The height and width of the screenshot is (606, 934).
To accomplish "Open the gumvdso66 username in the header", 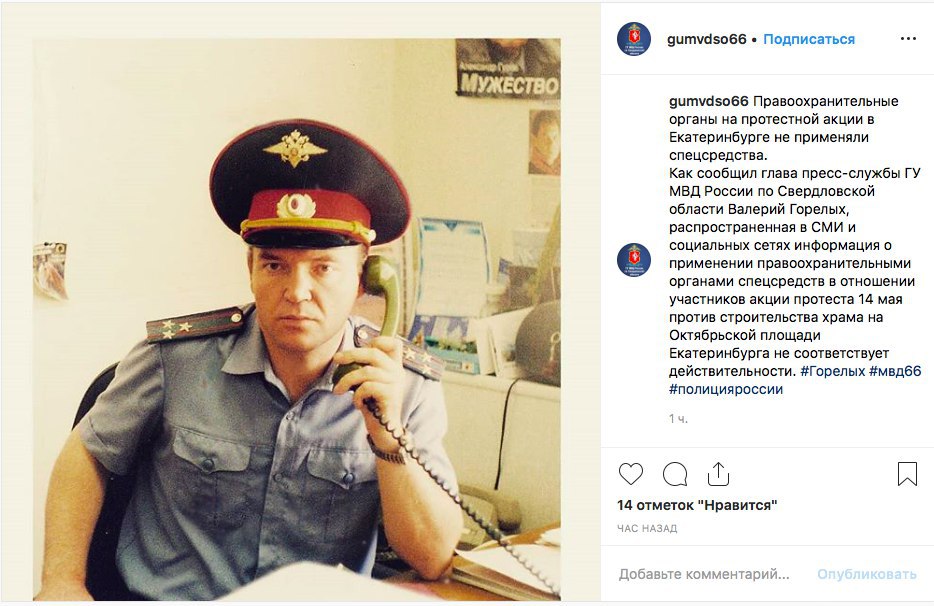I will 706,39.
